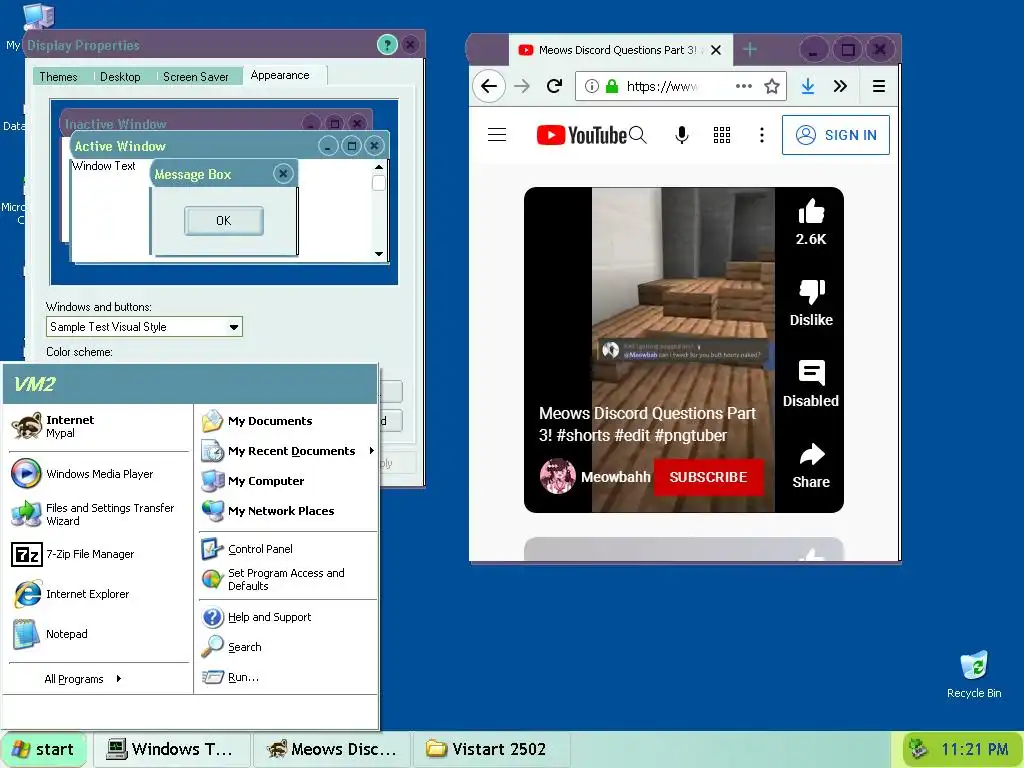Open Internet Mypal from Start menu
The image size is (1024, 768).
click(98, 426)
